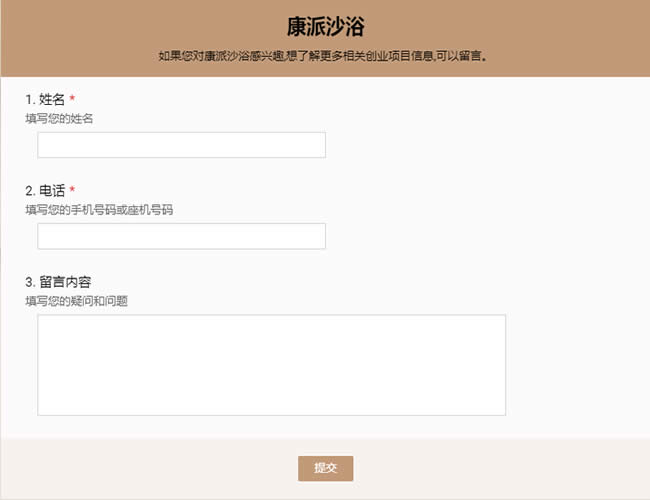Click the '3. 留言内容' field label
This screenshot has height=500, width=650.
[58, 282]
